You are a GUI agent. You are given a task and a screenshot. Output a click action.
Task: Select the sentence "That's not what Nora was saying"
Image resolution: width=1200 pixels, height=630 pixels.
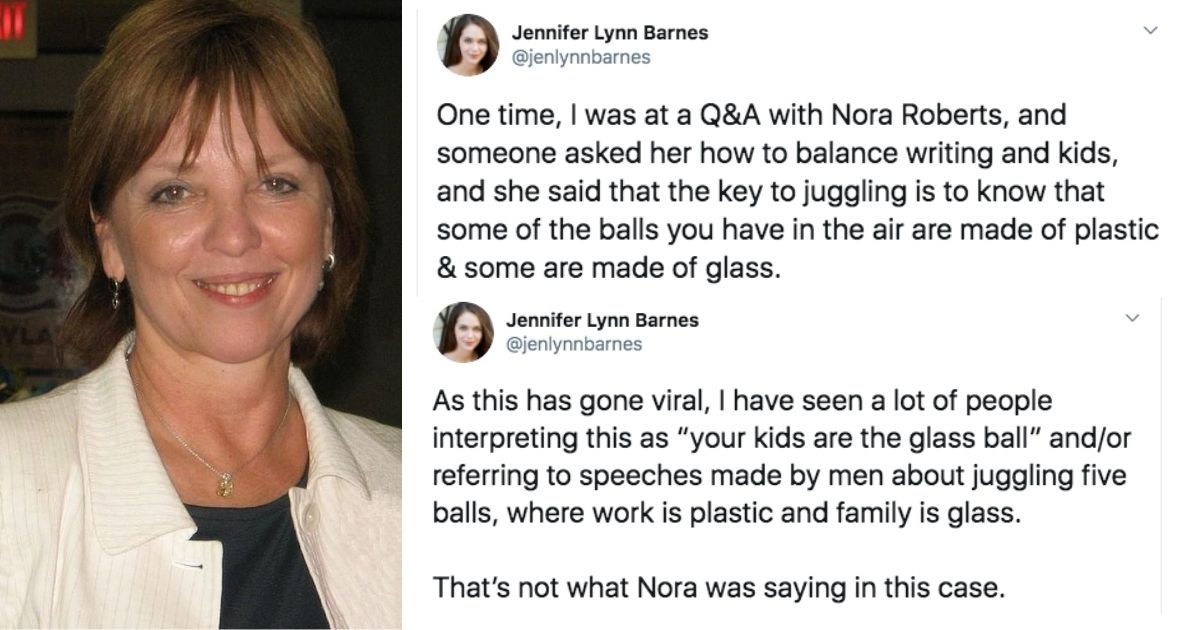(717, 588)
